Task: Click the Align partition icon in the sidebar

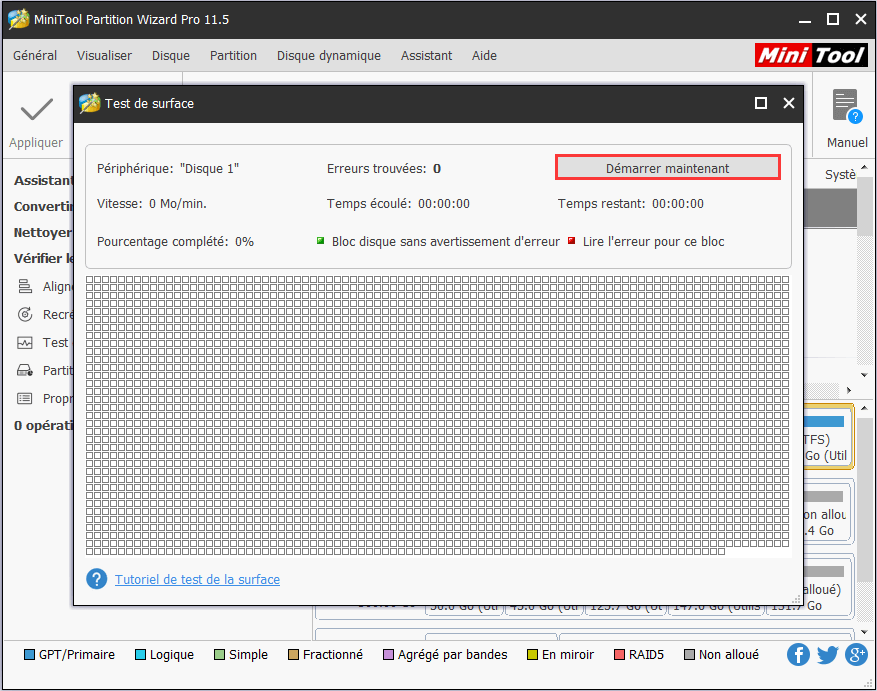Action: 25,286
